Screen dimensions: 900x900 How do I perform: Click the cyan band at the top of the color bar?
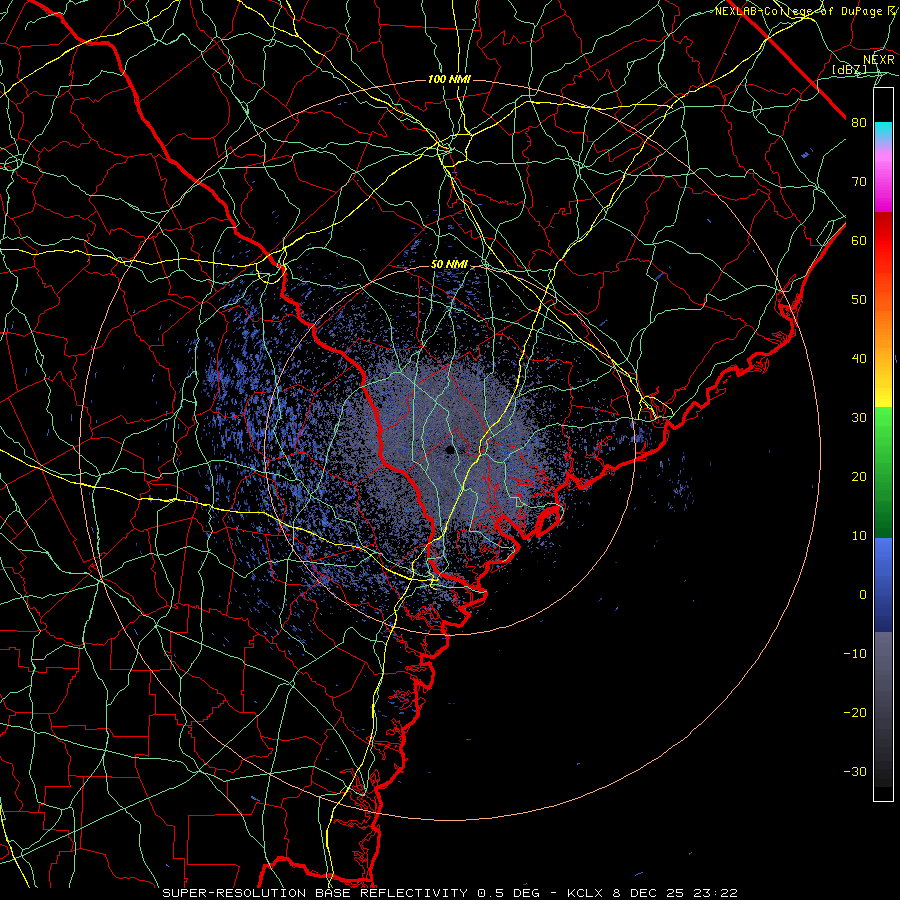click(x=883, y=132)
